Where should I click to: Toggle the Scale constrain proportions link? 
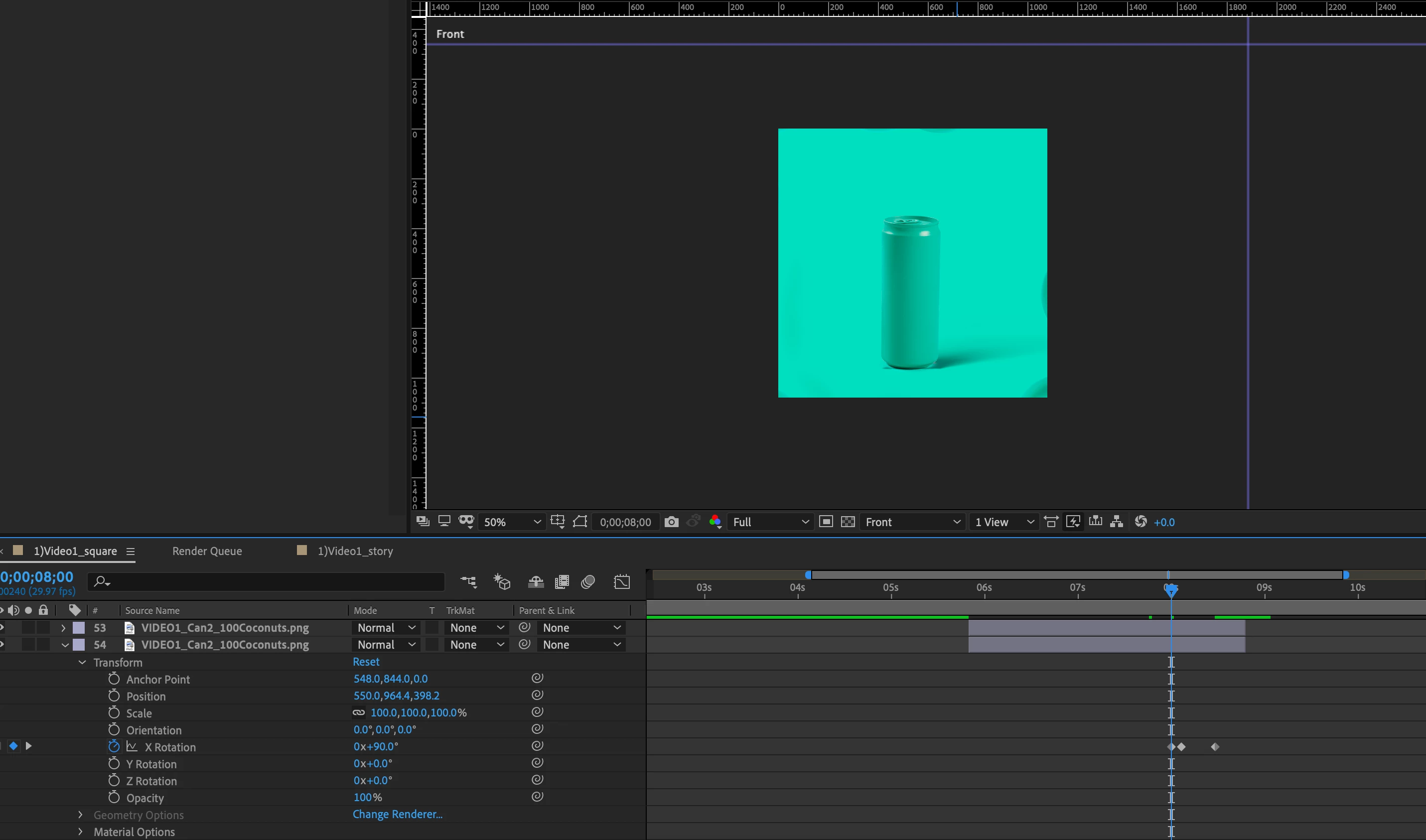click(359, 712)
